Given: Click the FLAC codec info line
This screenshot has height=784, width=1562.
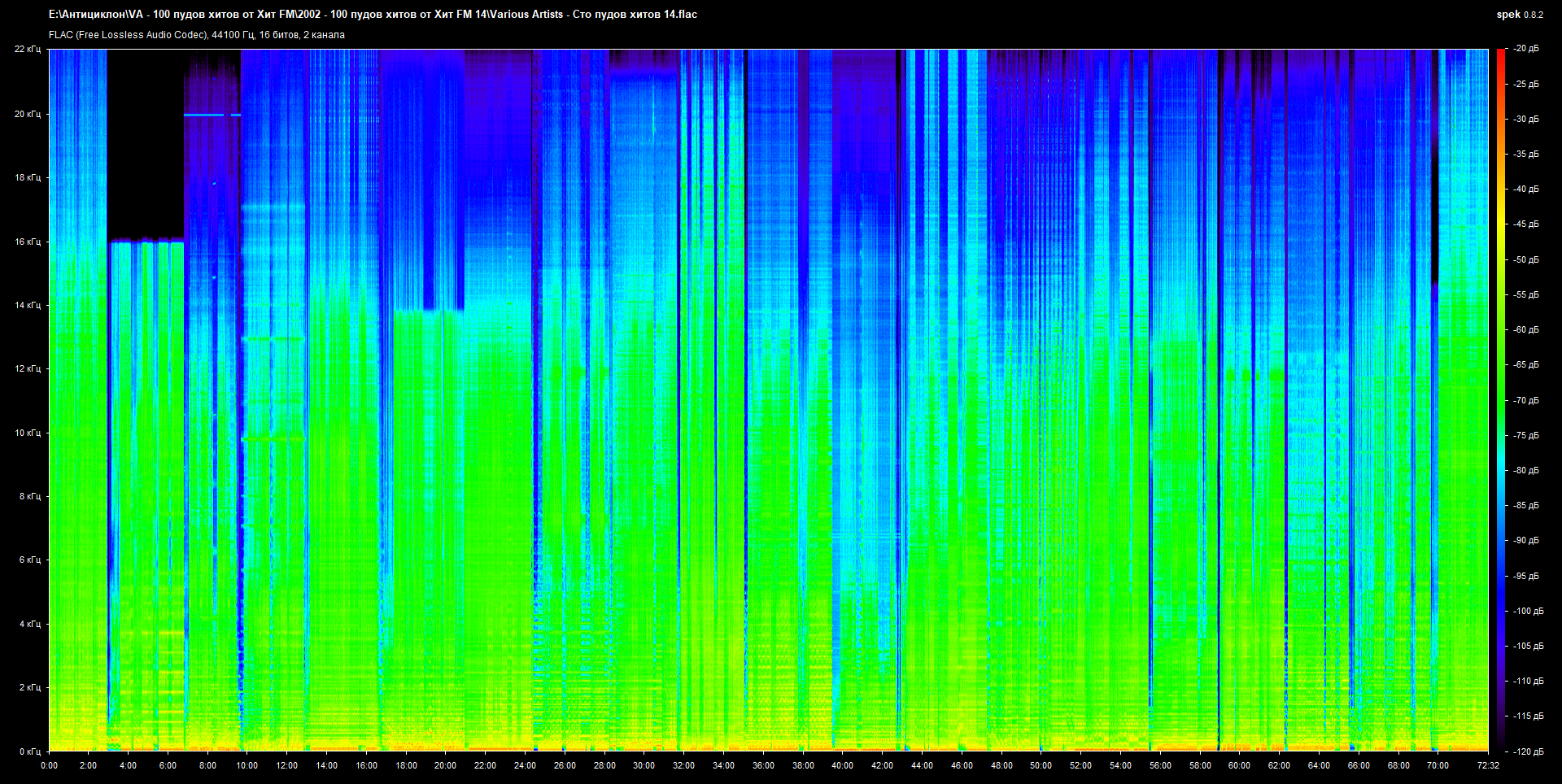Looking at the screenshot, I should point(197,35).
